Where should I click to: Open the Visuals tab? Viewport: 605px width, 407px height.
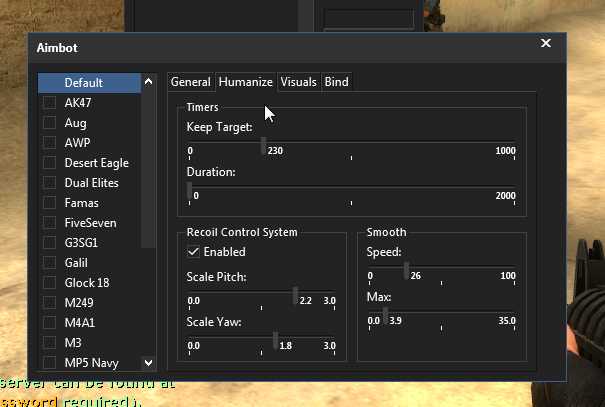[298, 82]
